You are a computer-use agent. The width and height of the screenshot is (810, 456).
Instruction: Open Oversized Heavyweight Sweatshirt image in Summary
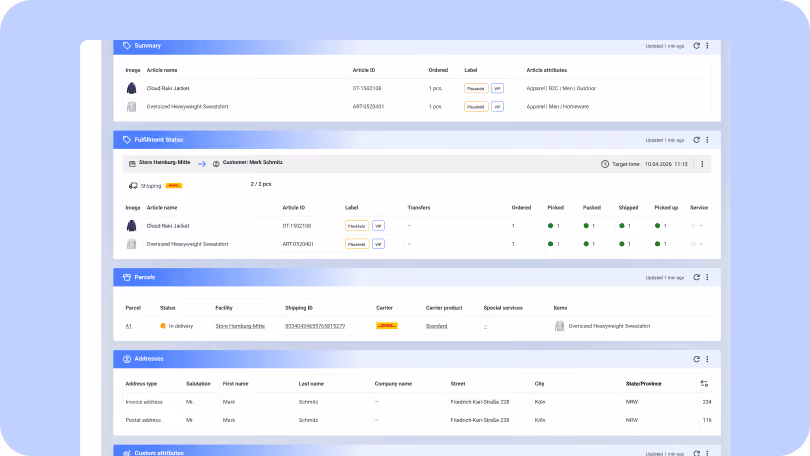pyautogui.click(x=131, y=107)
